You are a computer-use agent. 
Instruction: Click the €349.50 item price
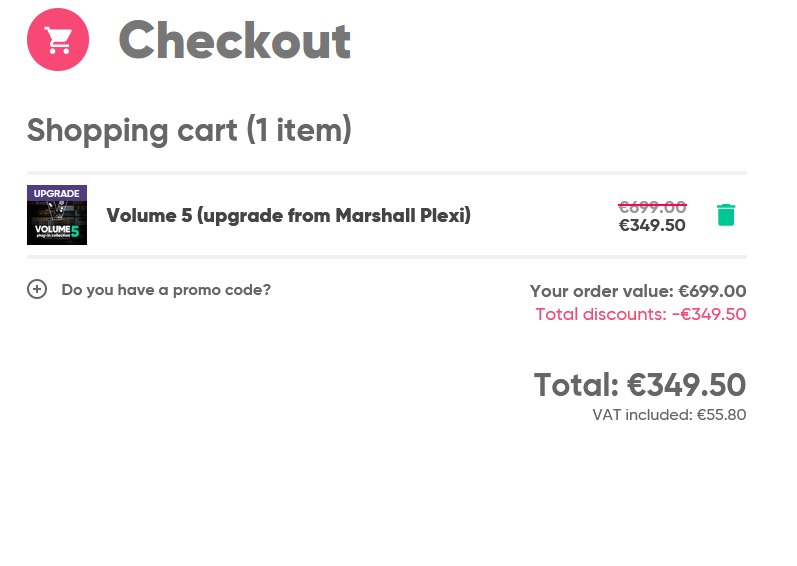point(652,225)
